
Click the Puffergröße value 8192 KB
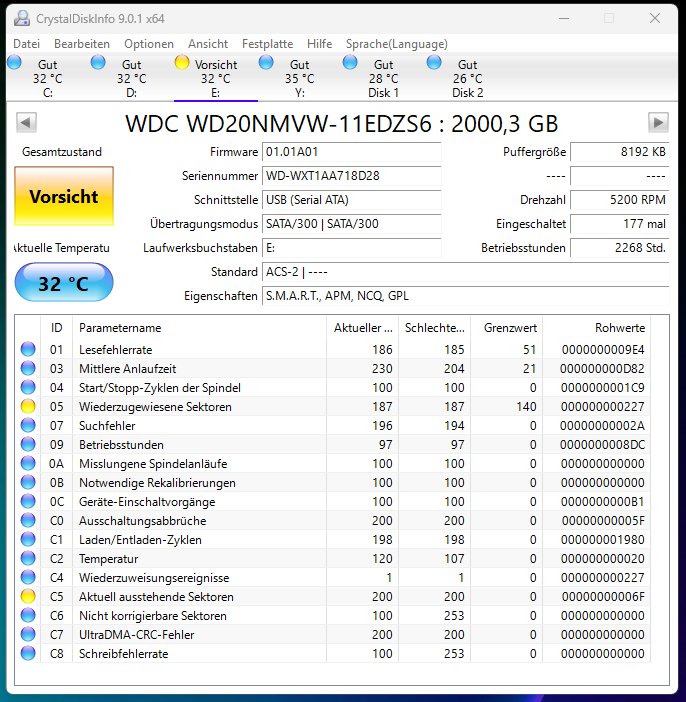coord(620,152)
